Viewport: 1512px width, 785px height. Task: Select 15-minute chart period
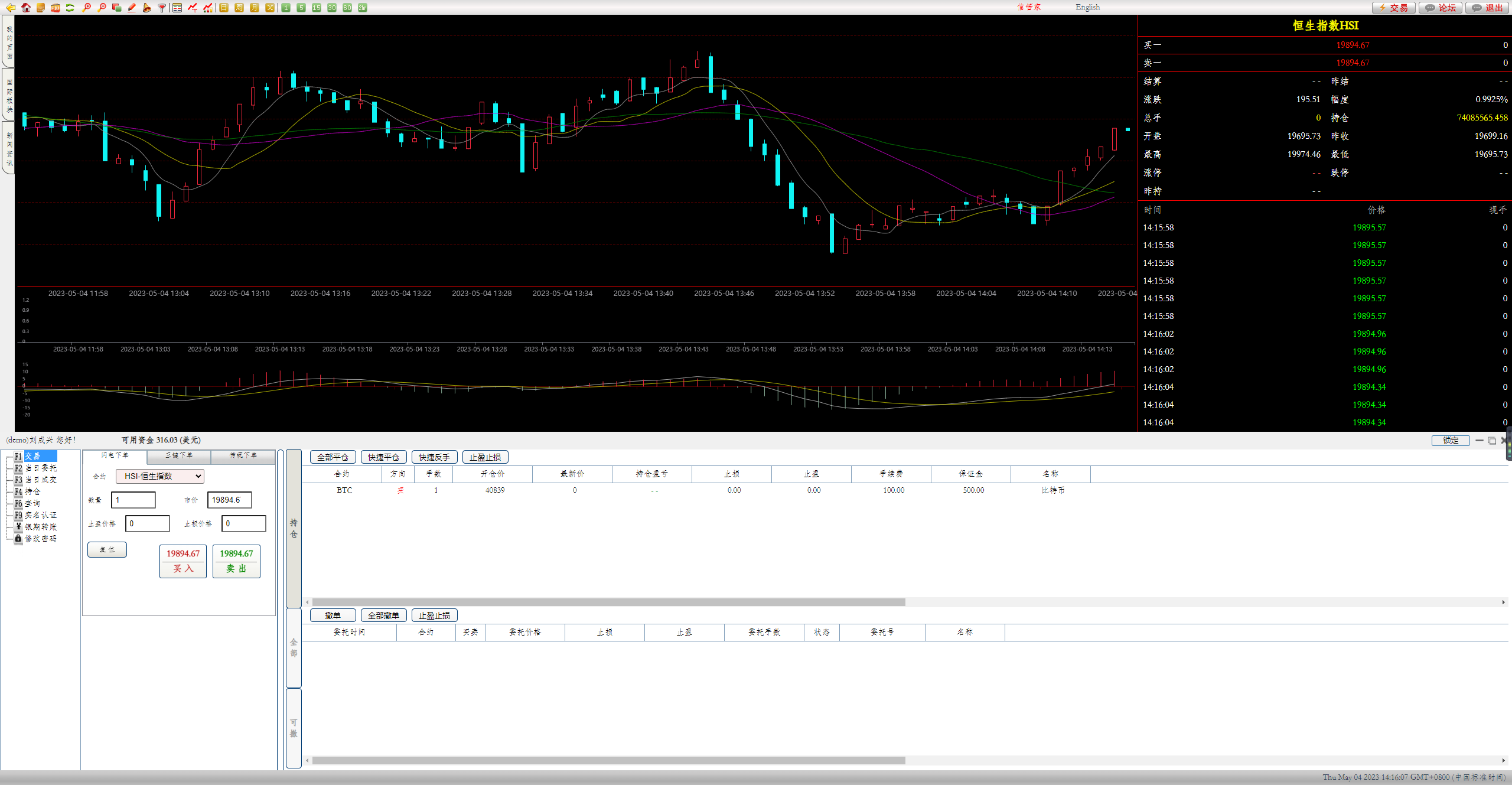(x=317, y=8)
